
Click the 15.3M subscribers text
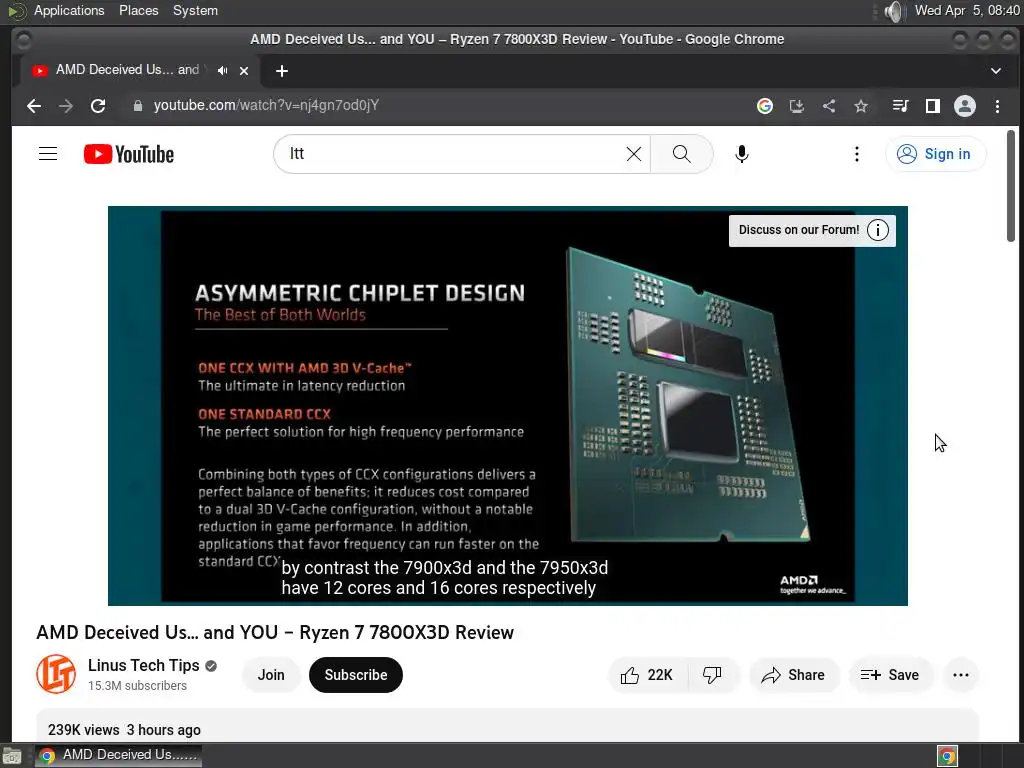137,686
